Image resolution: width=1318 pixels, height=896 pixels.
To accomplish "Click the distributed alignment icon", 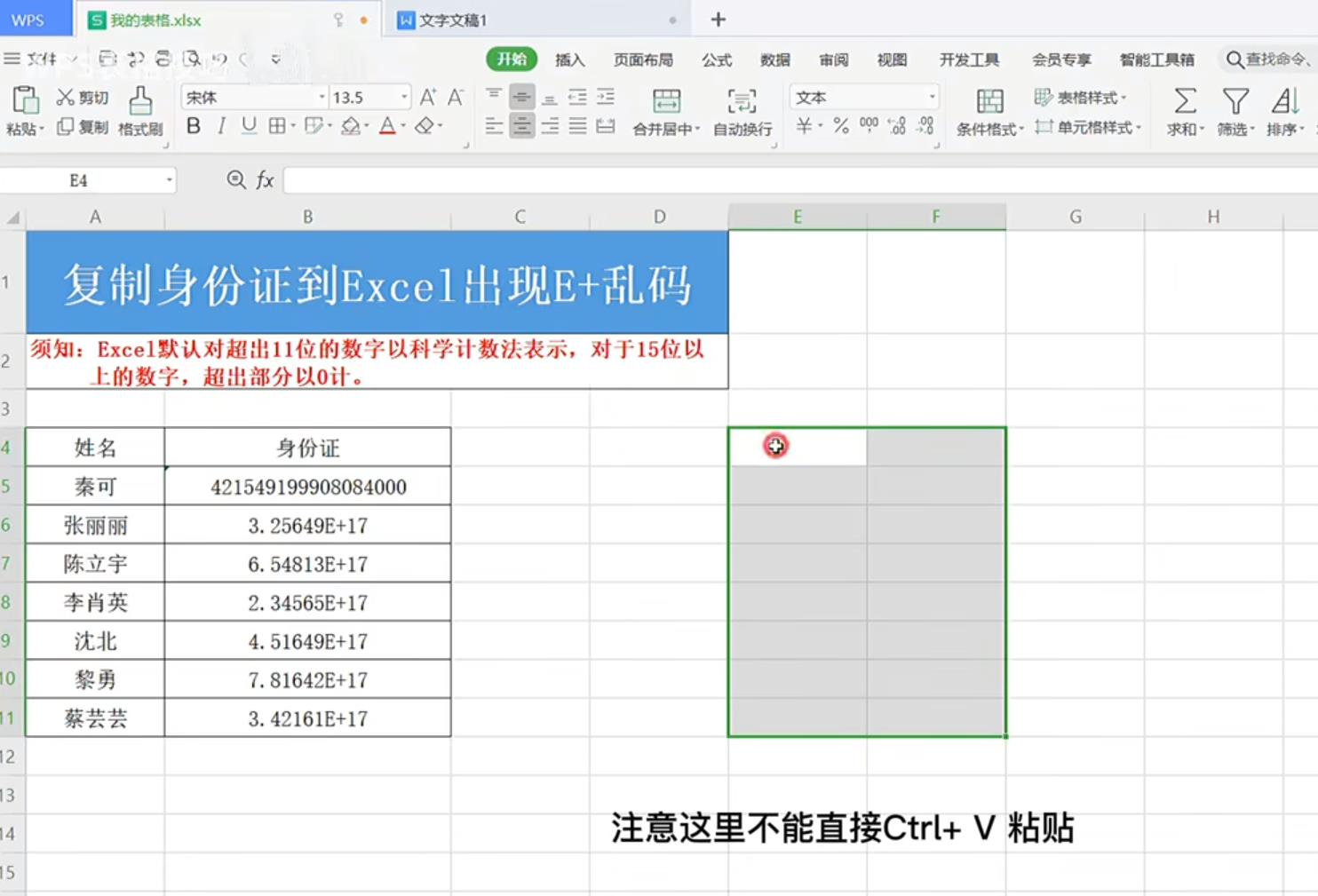I will pyautogui.click(x=606, y=126).
